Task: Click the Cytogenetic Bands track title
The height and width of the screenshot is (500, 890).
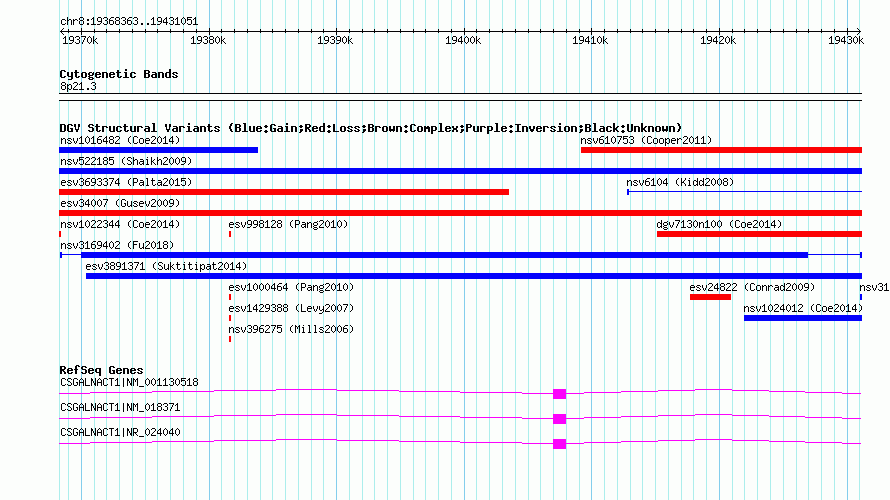Action: pyautogui.click(x=119, y=74)
